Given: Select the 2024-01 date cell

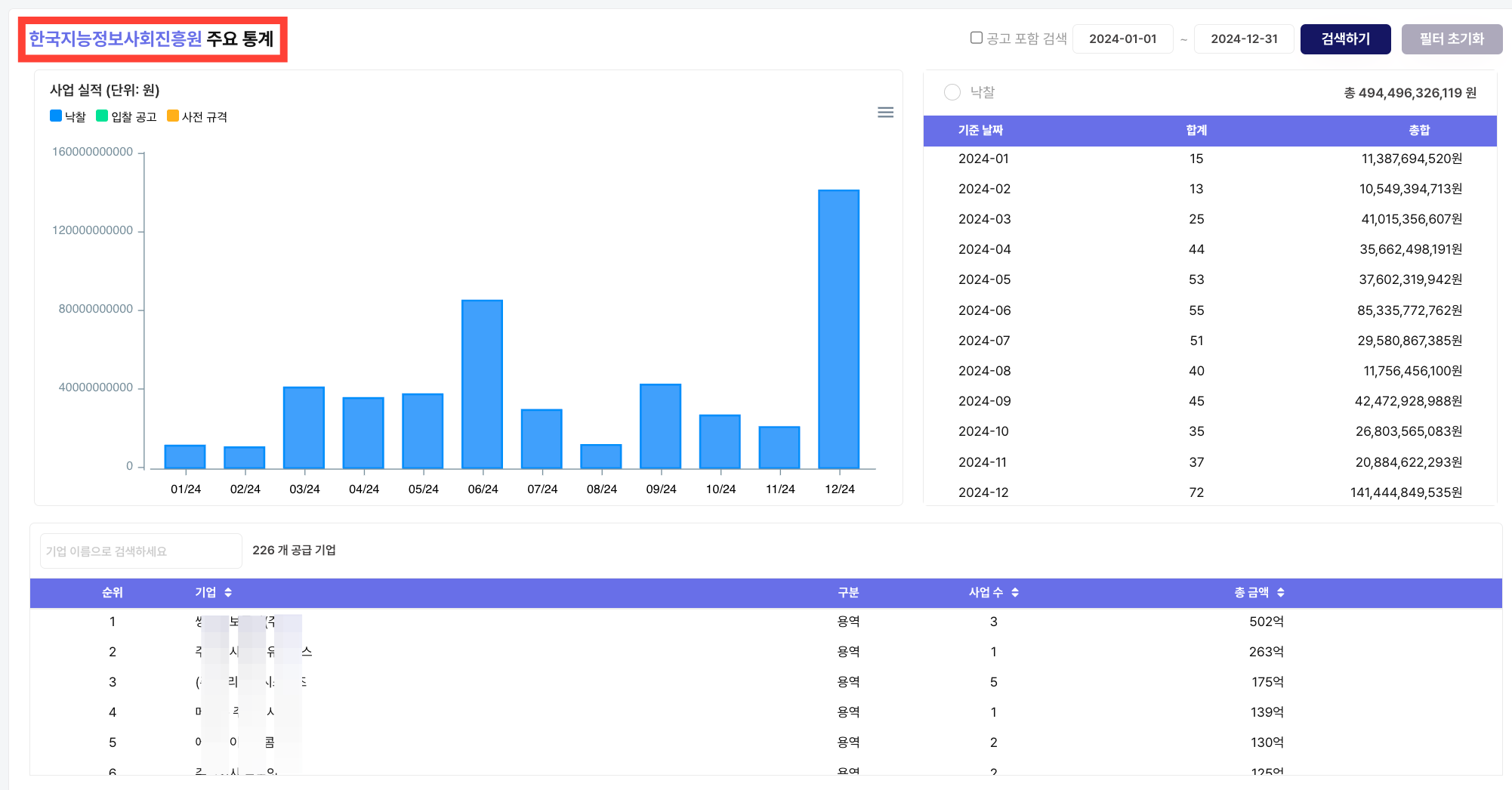Looking at the screenshot, I should [983, 159].
